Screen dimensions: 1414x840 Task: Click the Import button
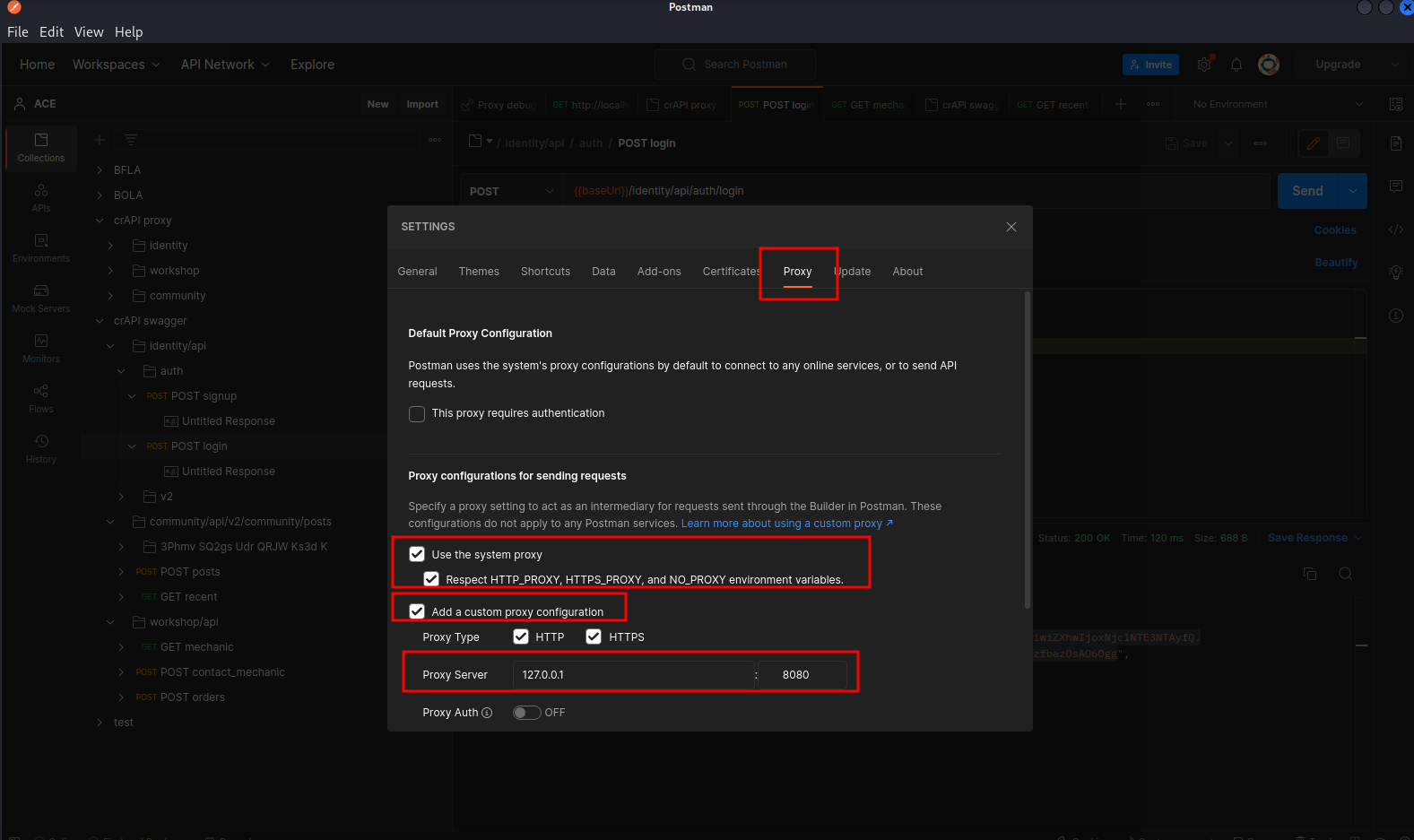(x=422, y=104)
